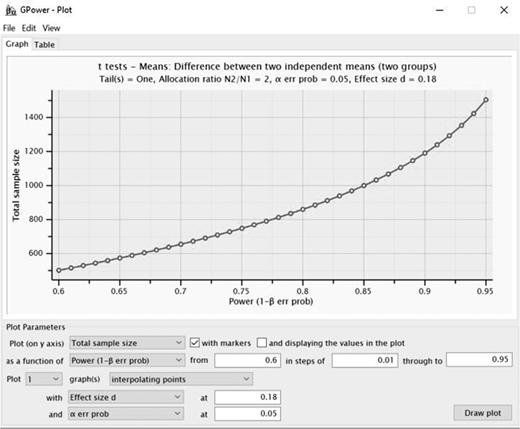The width and height of the screenshot is (520, 429).
Task: Click the Draw plot button
Action: pyautogui.click(x=483, y=413)
